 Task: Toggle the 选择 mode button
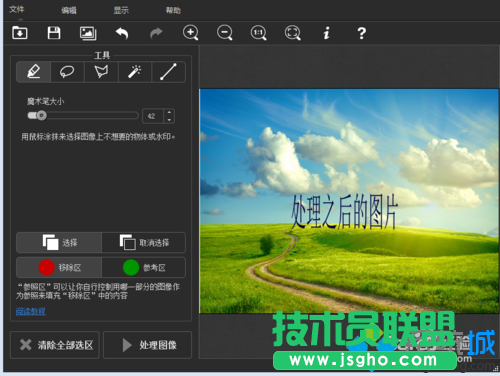tap(59, 242)
